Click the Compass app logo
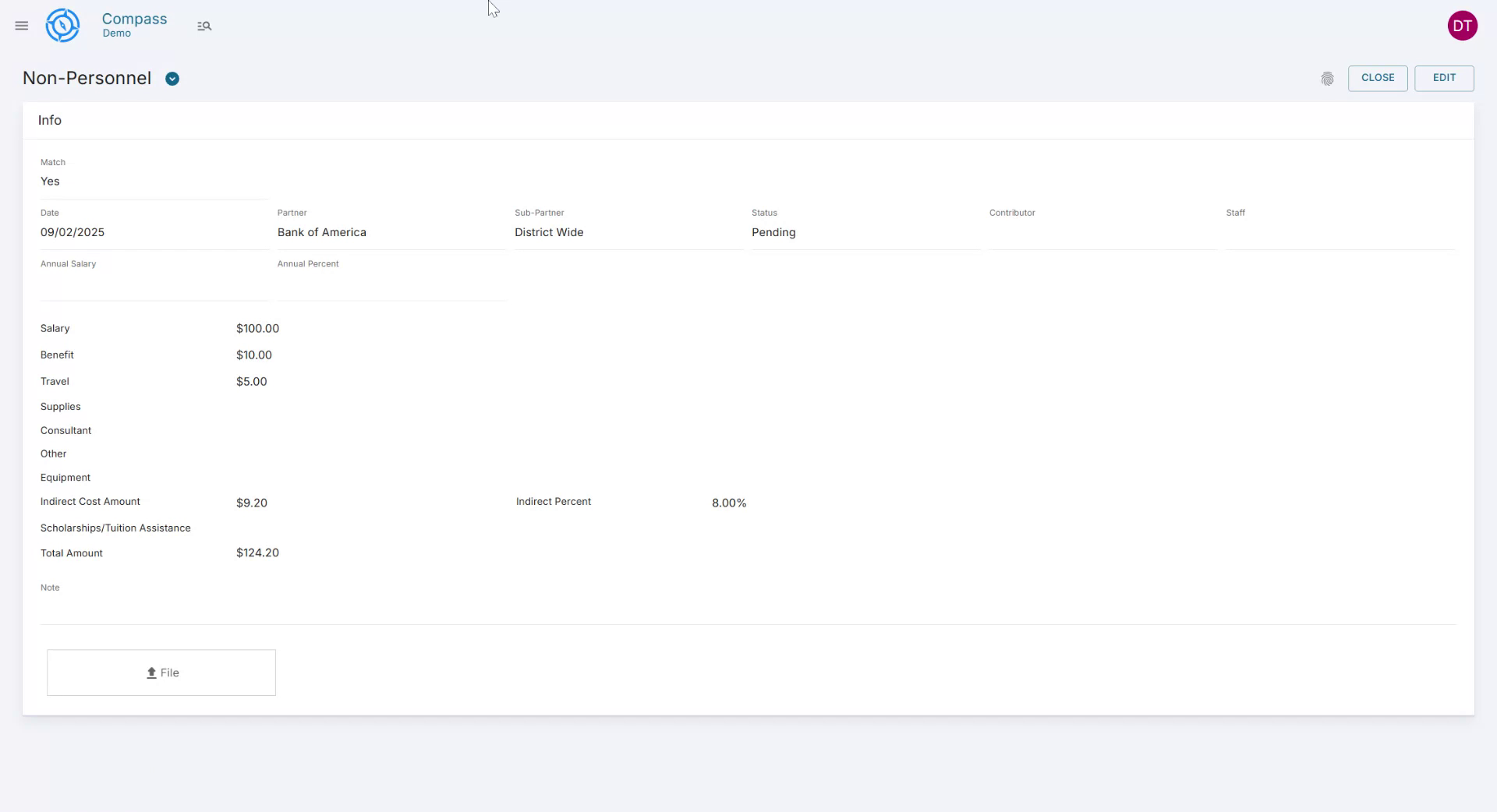This screenshot has width=1497, height=812. tap(62, 25)
